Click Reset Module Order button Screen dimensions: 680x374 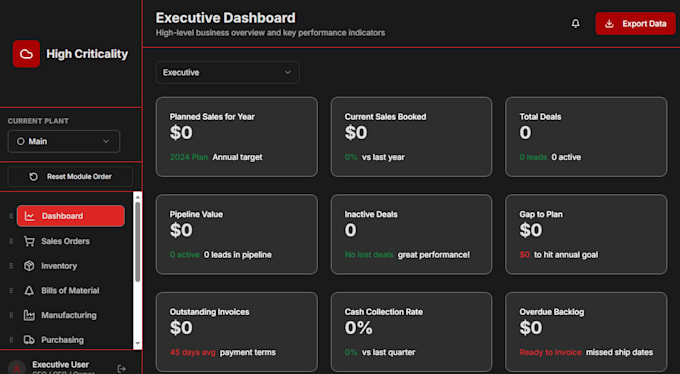pyautogui.click(x=70, y=177)
